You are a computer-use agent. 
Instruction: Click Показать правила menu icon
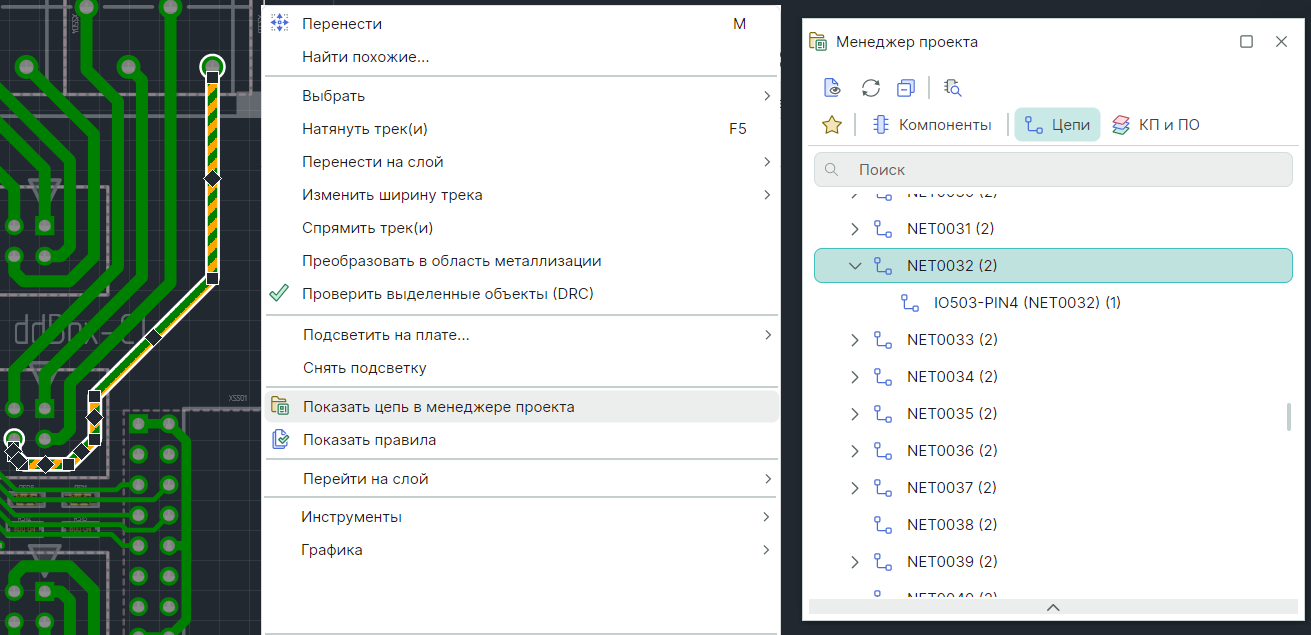coord(281,440)
